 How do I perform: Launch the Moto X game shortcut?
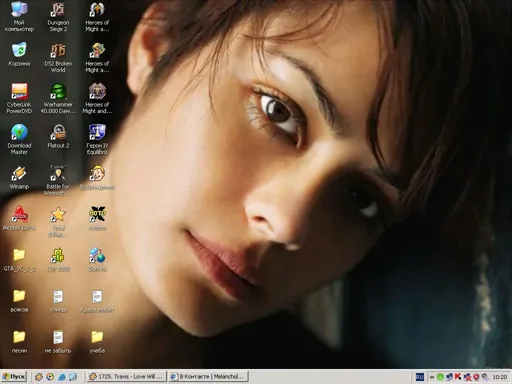coord(97,218)
